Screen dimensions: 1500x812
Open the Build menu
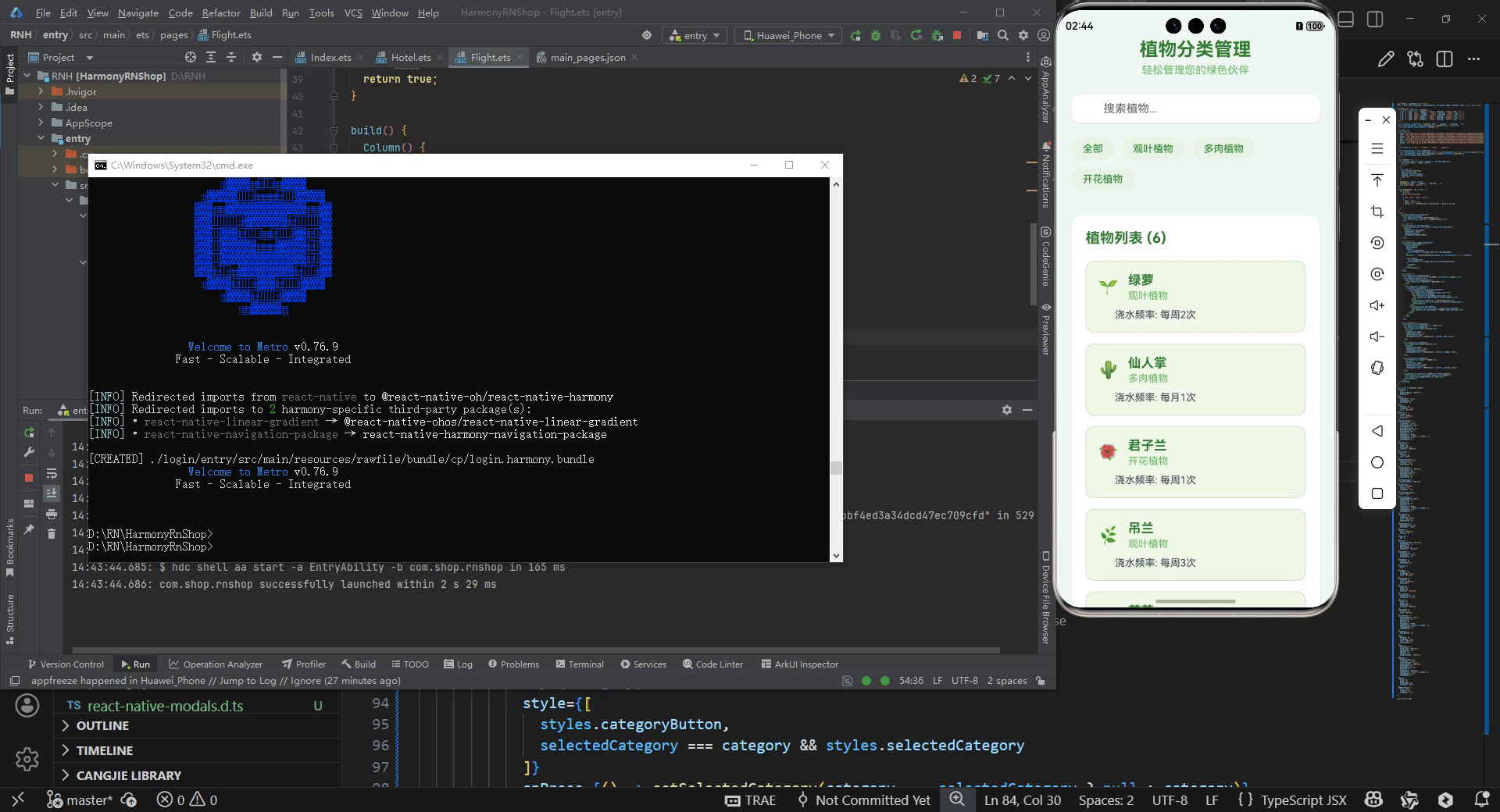[x=261, y=12]
